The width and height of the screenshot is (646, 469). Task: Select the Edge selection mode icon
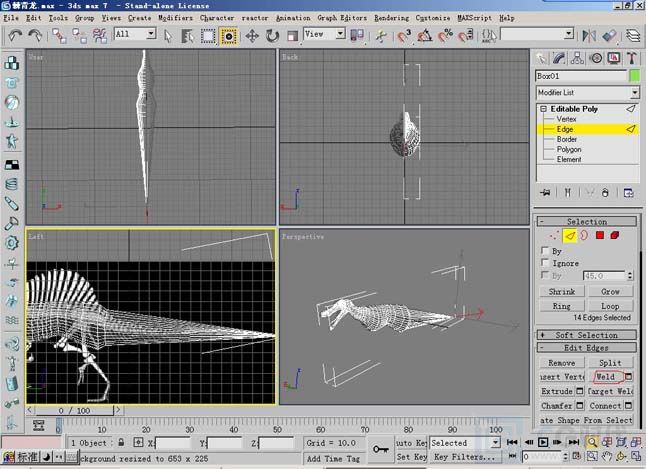[x=570, y=236]
